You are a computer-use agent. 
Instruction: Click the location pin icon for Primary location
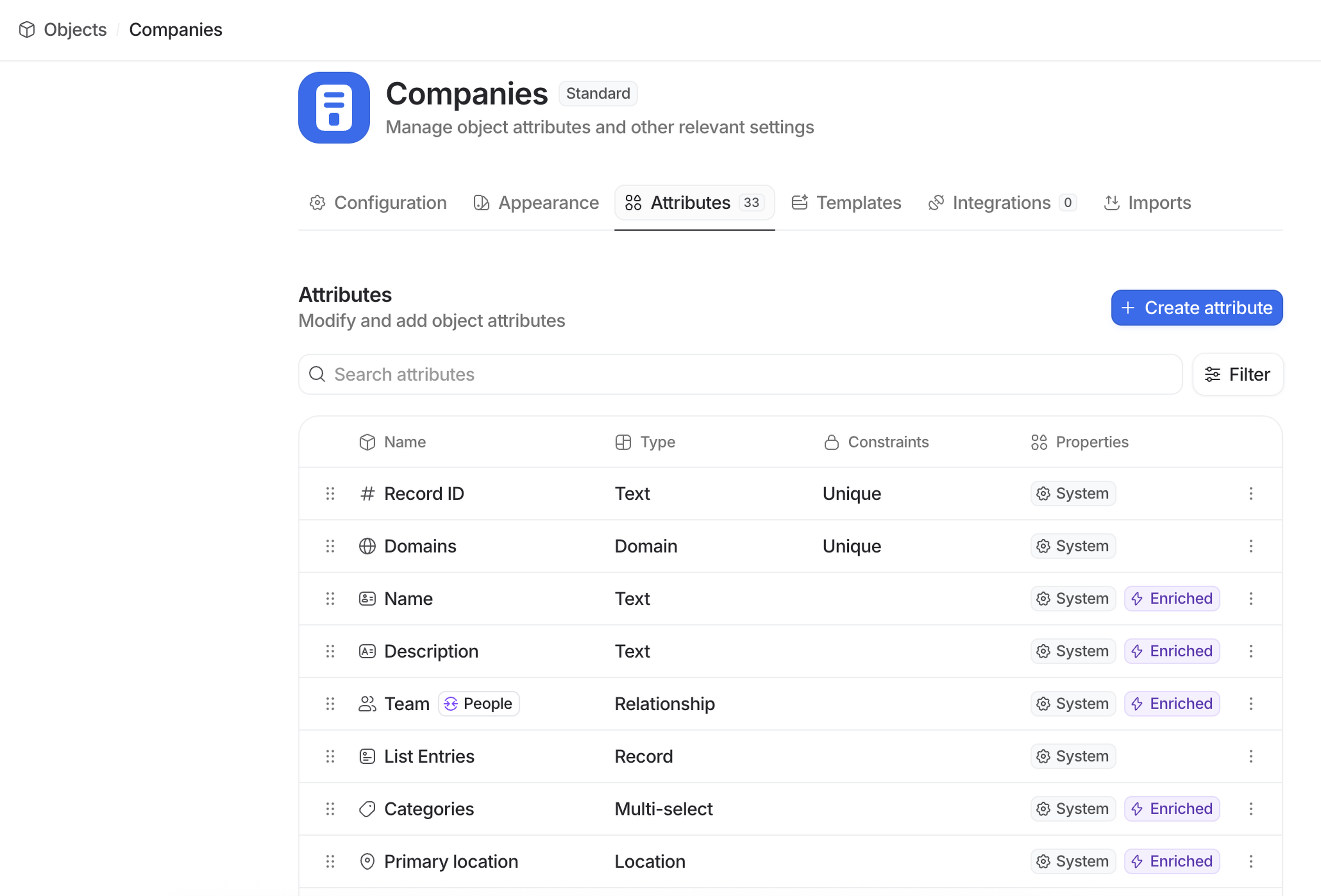367,861
